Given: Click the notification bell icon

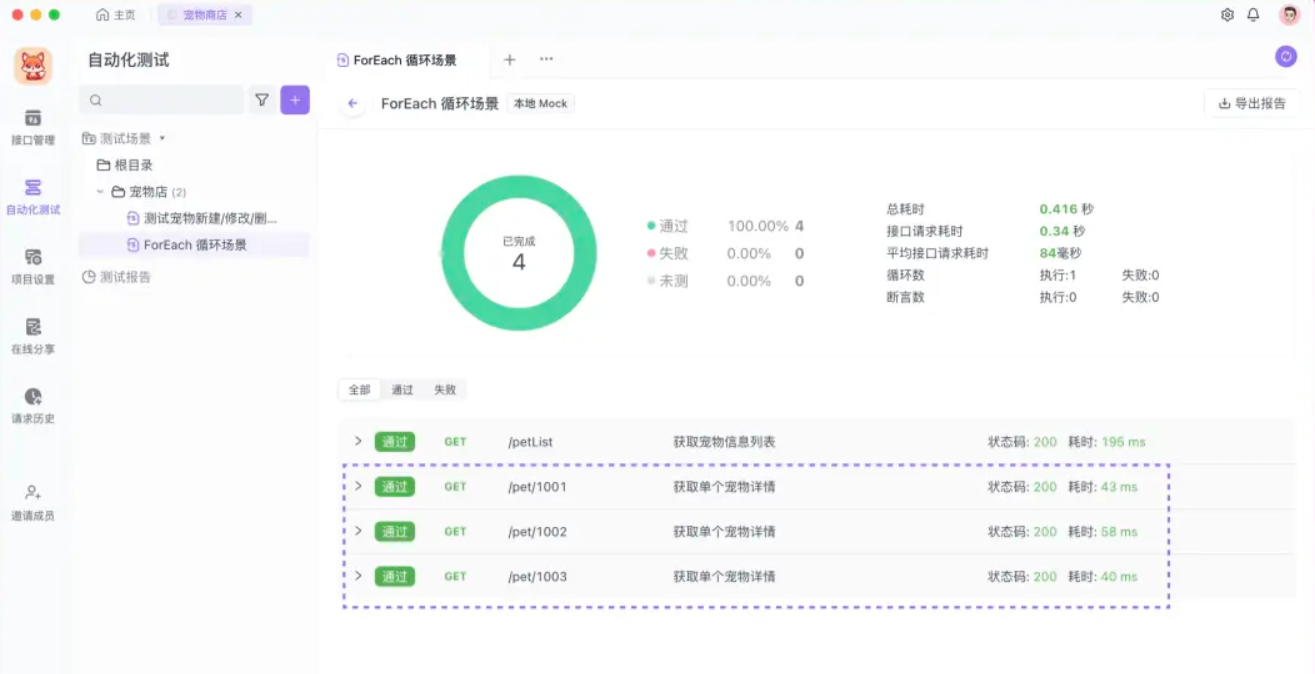Looking at the screenshot, I should (1253, 16).
